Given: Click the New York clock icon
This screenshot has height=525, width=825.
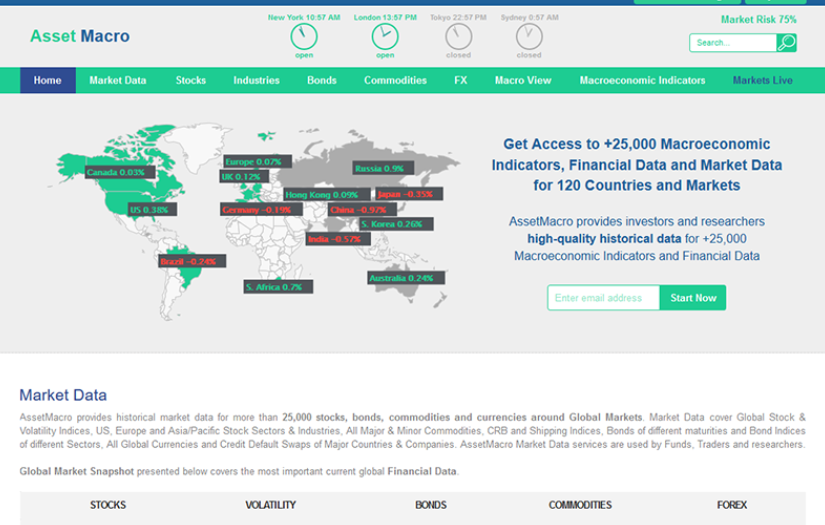Looking at the screenshot, I should (x=304, y=37).
